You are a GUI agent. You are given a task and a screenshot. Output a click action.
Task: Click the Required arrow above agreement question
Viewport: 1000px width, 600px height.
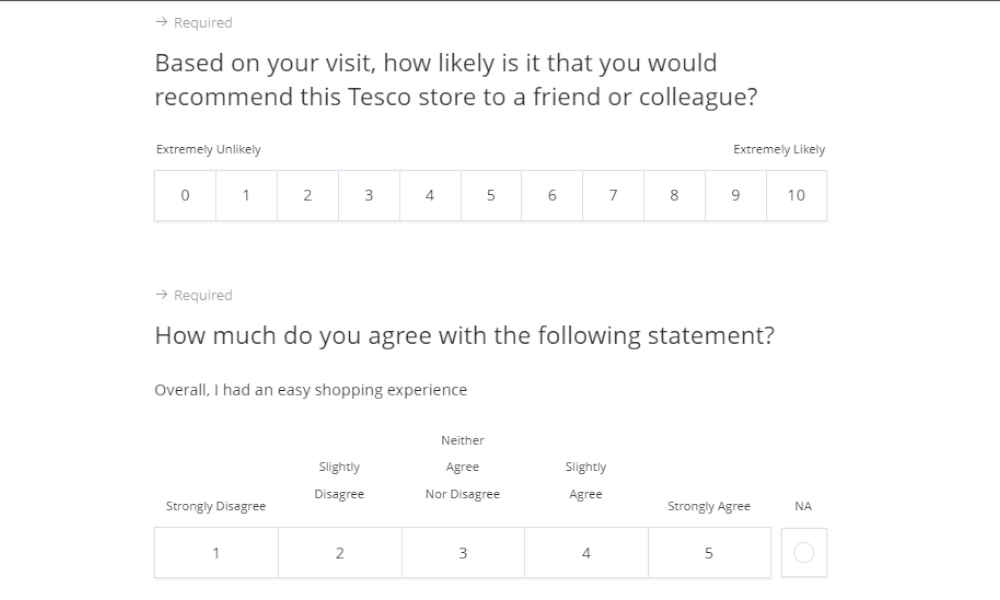[x=161, y=295]
